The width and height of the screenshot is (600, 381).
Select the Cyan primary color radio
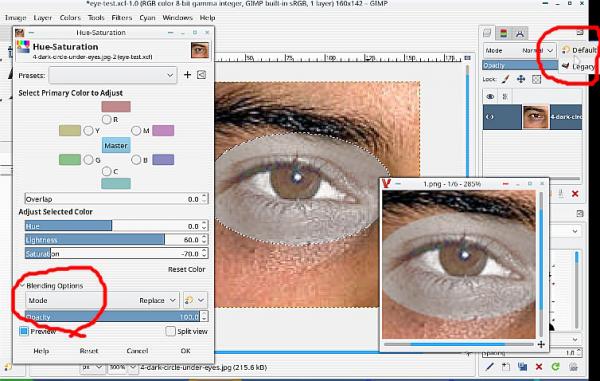[x=106, y=171]
